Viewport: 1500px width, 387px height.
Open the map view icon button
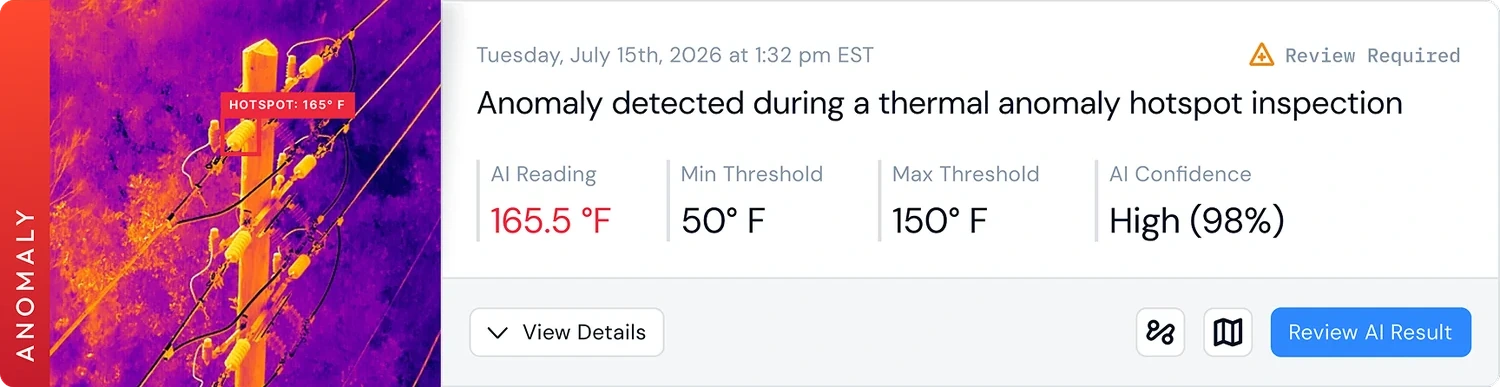point(1227,332)
